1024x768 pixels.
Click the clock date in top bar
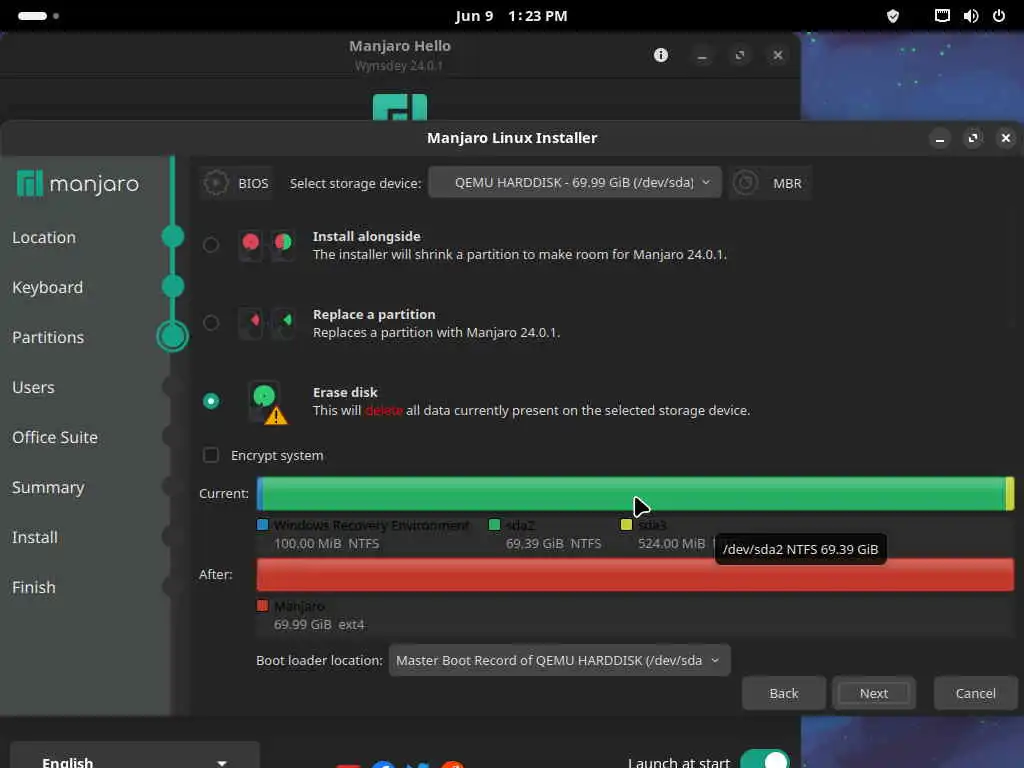(x=511, y=16)
